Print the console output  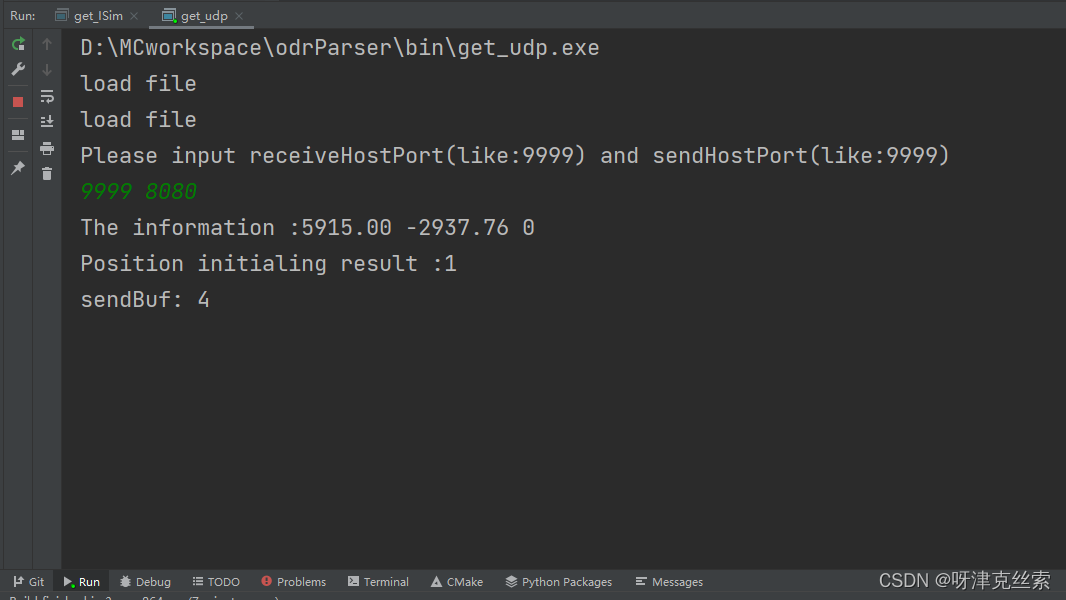tap(47, 148)
